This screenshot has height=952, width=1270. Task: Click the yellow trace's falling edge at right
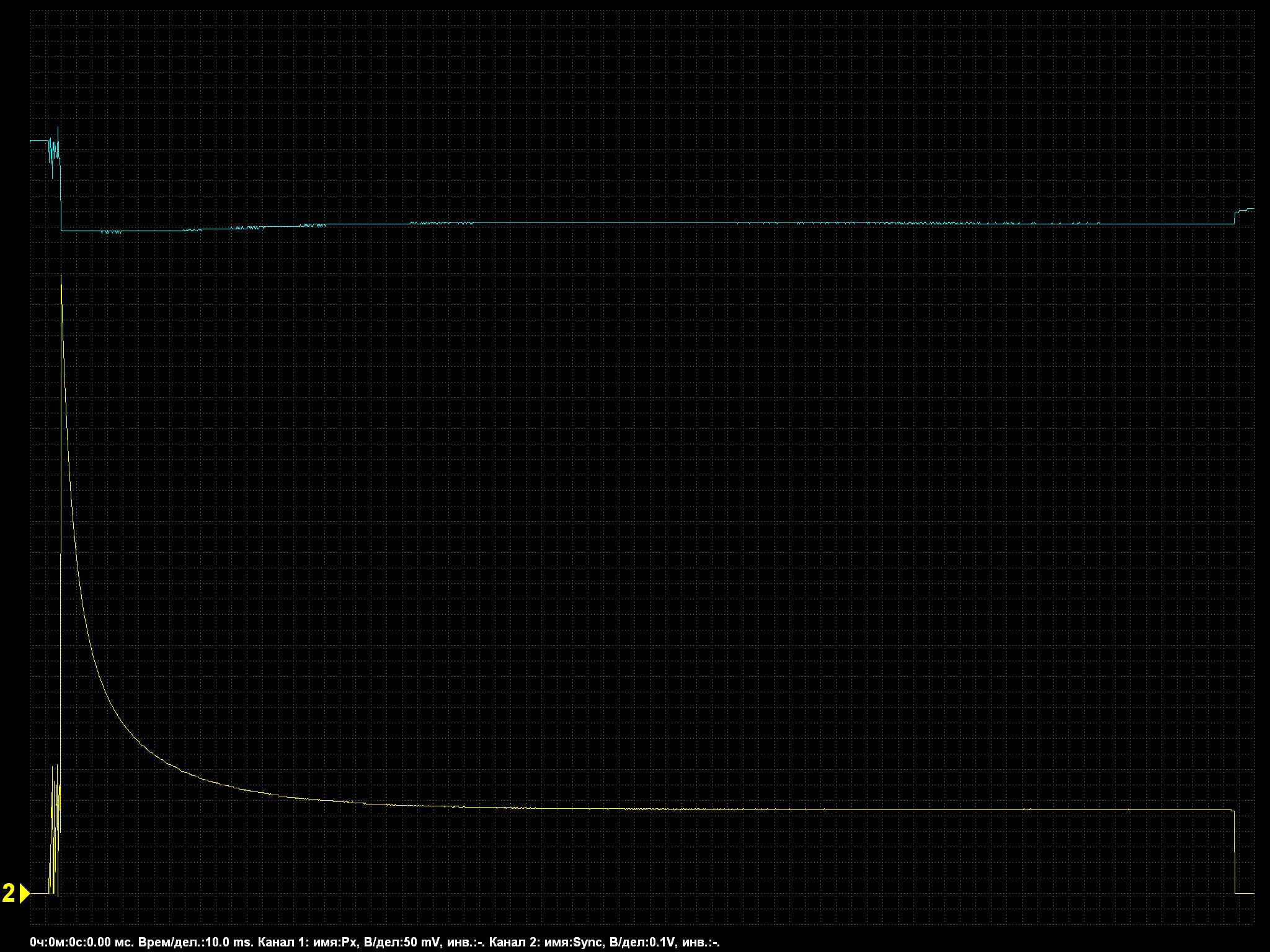tap(1235, 852)
